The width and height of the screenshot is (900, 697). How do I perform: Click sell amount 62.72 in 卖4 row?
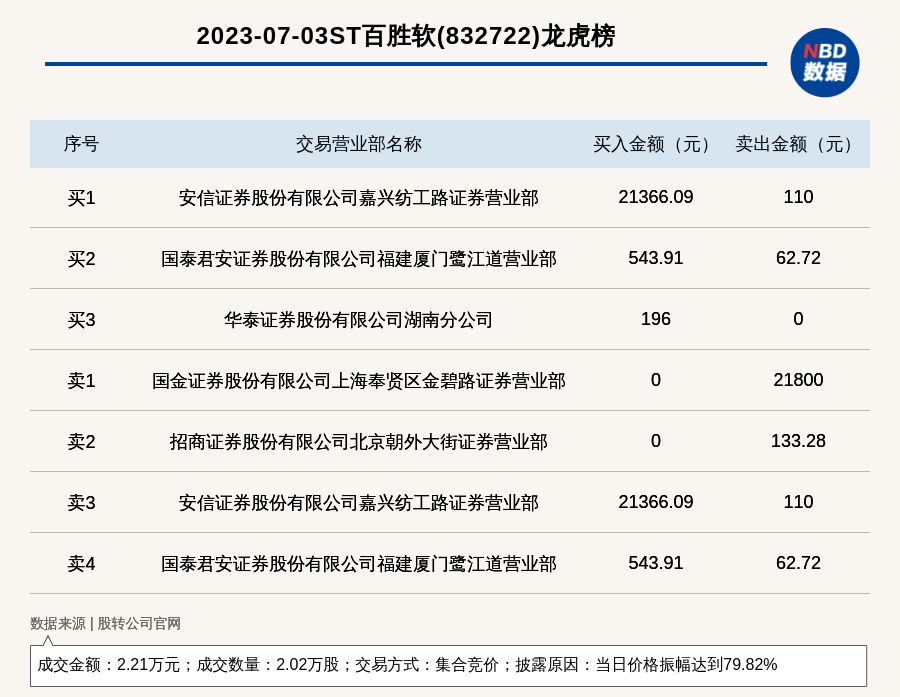798,563
